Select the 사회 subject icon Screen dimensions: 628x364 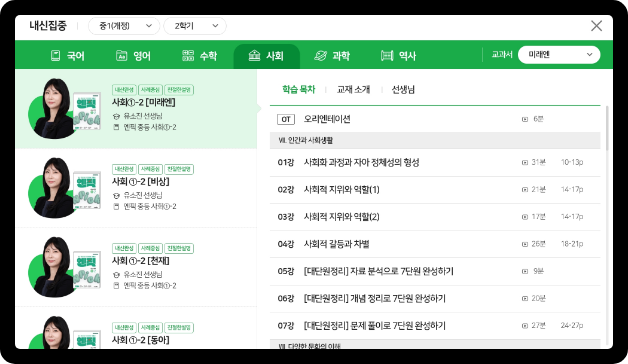click(254, 56)
